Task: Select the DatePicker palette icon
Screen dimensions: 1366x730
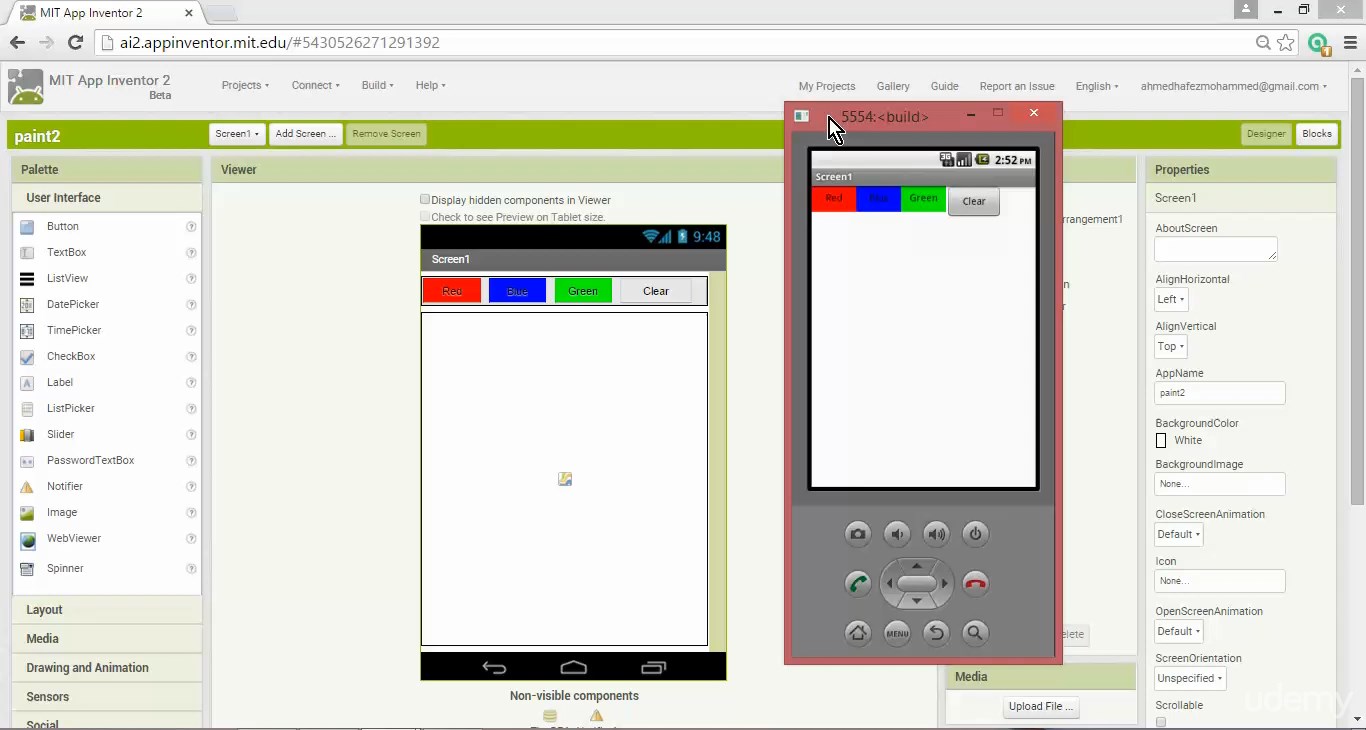Action: click(x=27, y=305)
